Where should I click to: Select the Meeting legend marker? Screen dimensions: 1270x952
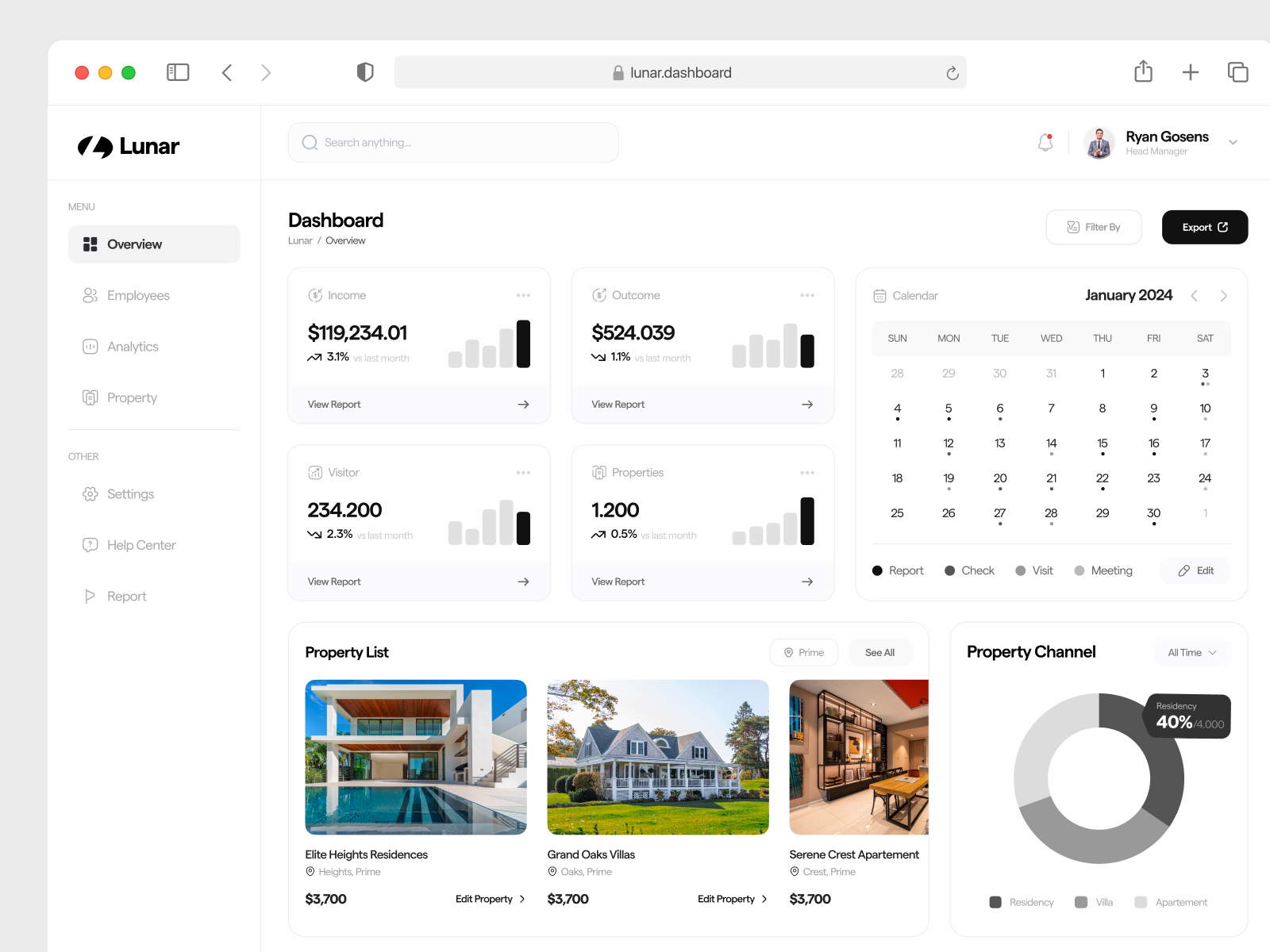[x=1079, y=570]
